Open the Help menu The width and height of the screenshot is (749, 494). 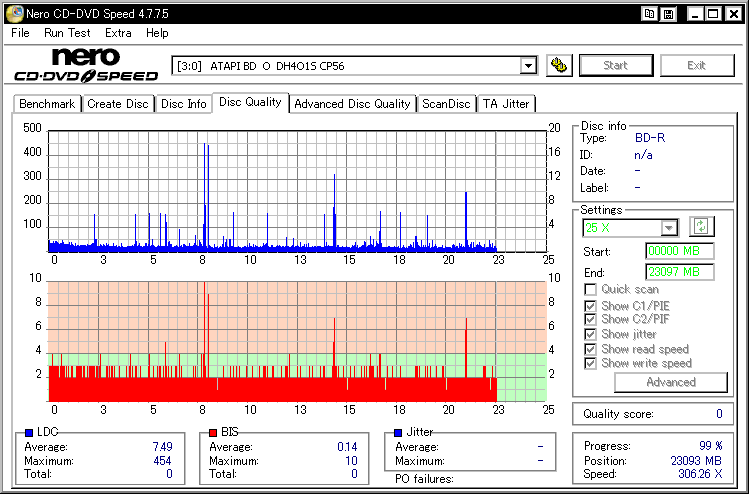point(157,33)
